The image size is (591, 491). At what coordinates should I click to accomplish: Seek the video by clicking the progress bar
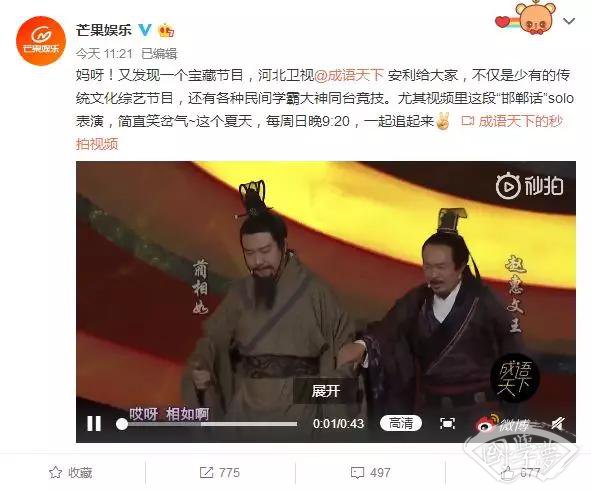tap(207, 424)
